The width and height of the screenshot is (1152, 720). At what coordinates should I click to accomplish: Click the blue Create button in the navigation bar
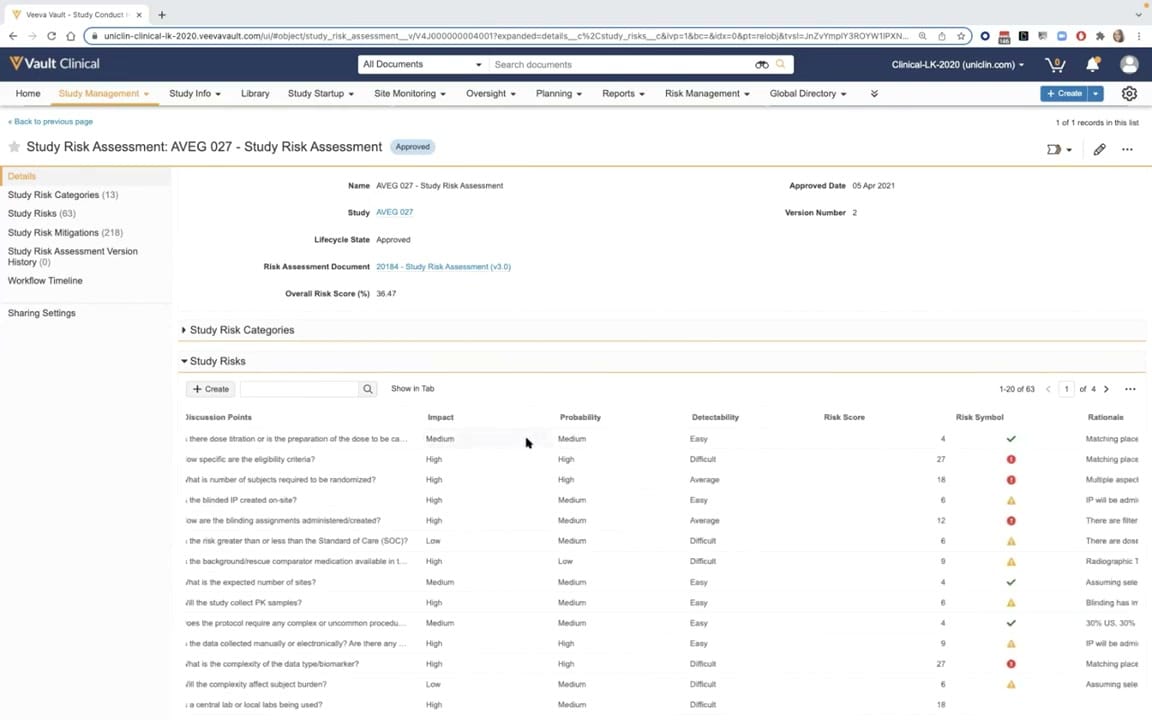1064,94
